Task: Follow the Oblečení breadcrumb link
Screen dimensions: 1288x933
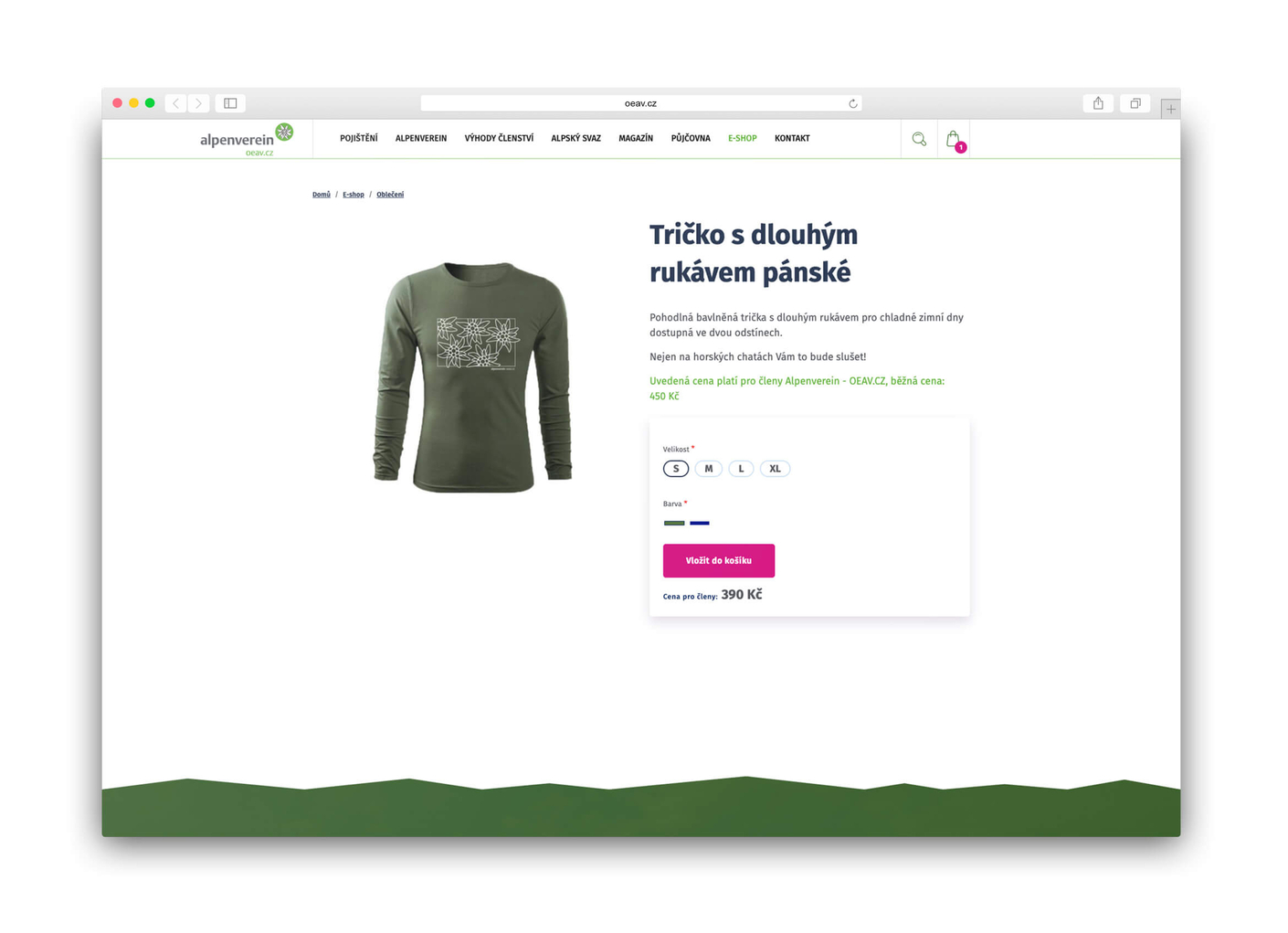Action: [x=390, y=195]
